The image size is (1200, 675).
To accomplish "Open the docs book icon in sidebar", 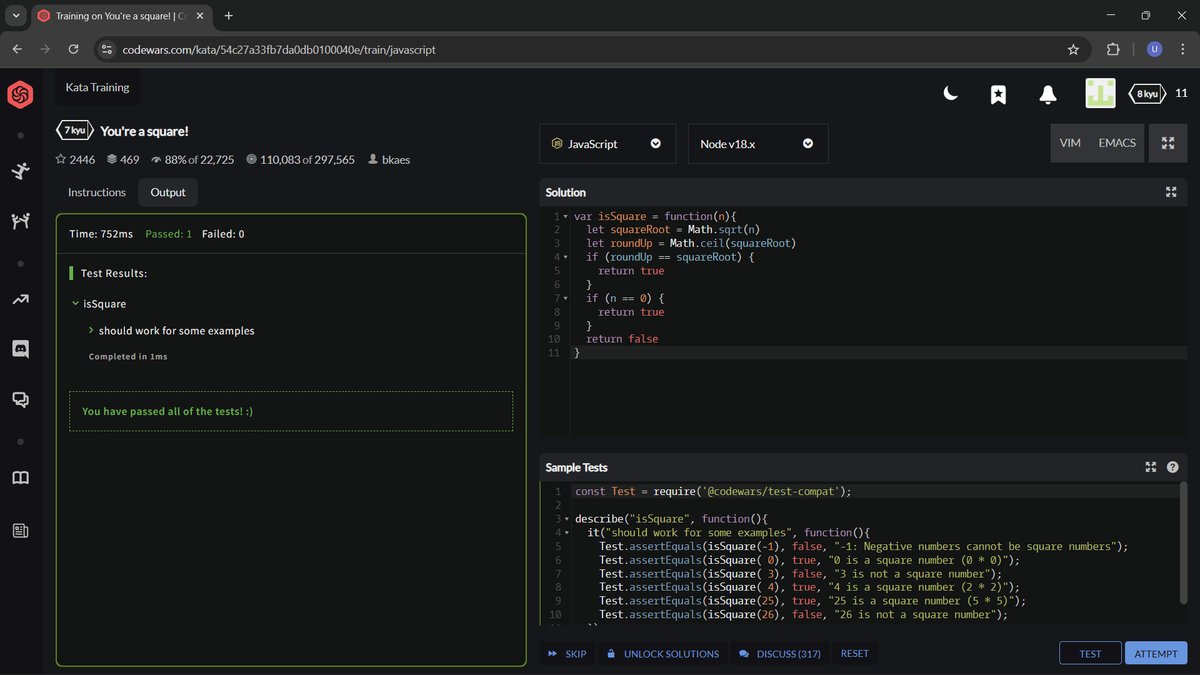I will (x=20, y=478).
